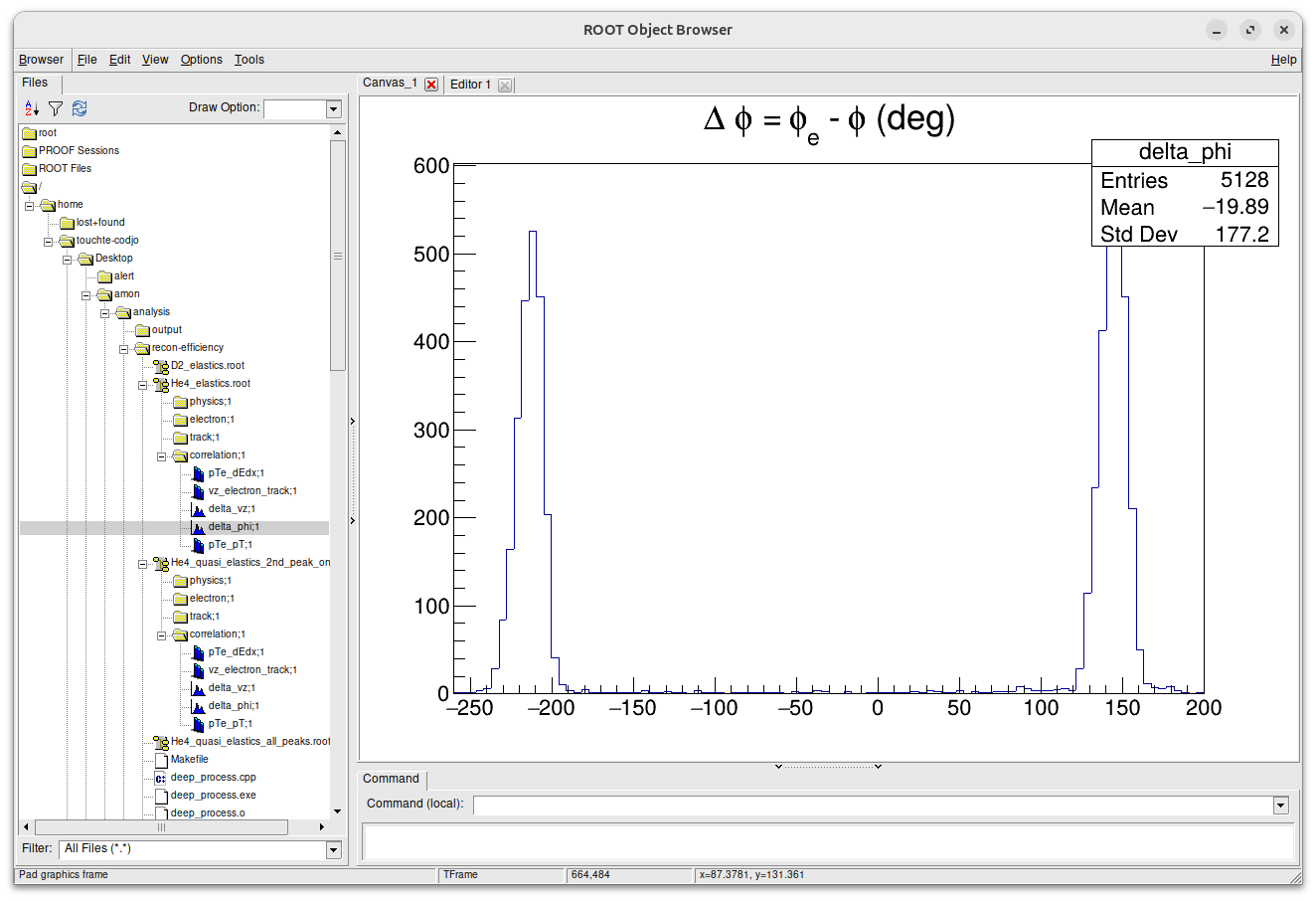1316x901 pixels.
Task: Select the PROOF Sessions folder icon
Action: 29,151
